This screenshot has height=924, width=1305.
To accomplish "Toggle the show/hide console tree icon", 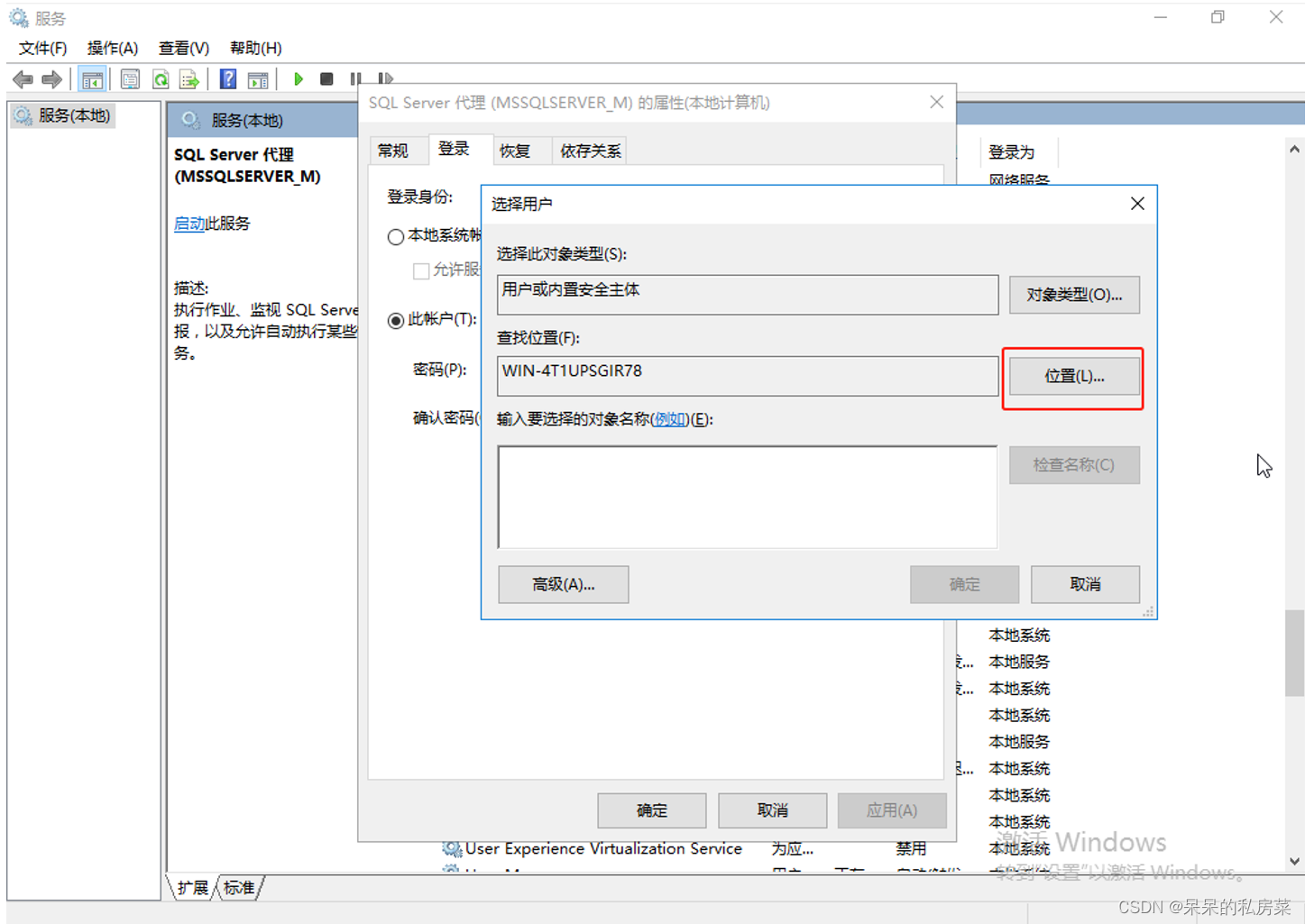I will point(92,79).
